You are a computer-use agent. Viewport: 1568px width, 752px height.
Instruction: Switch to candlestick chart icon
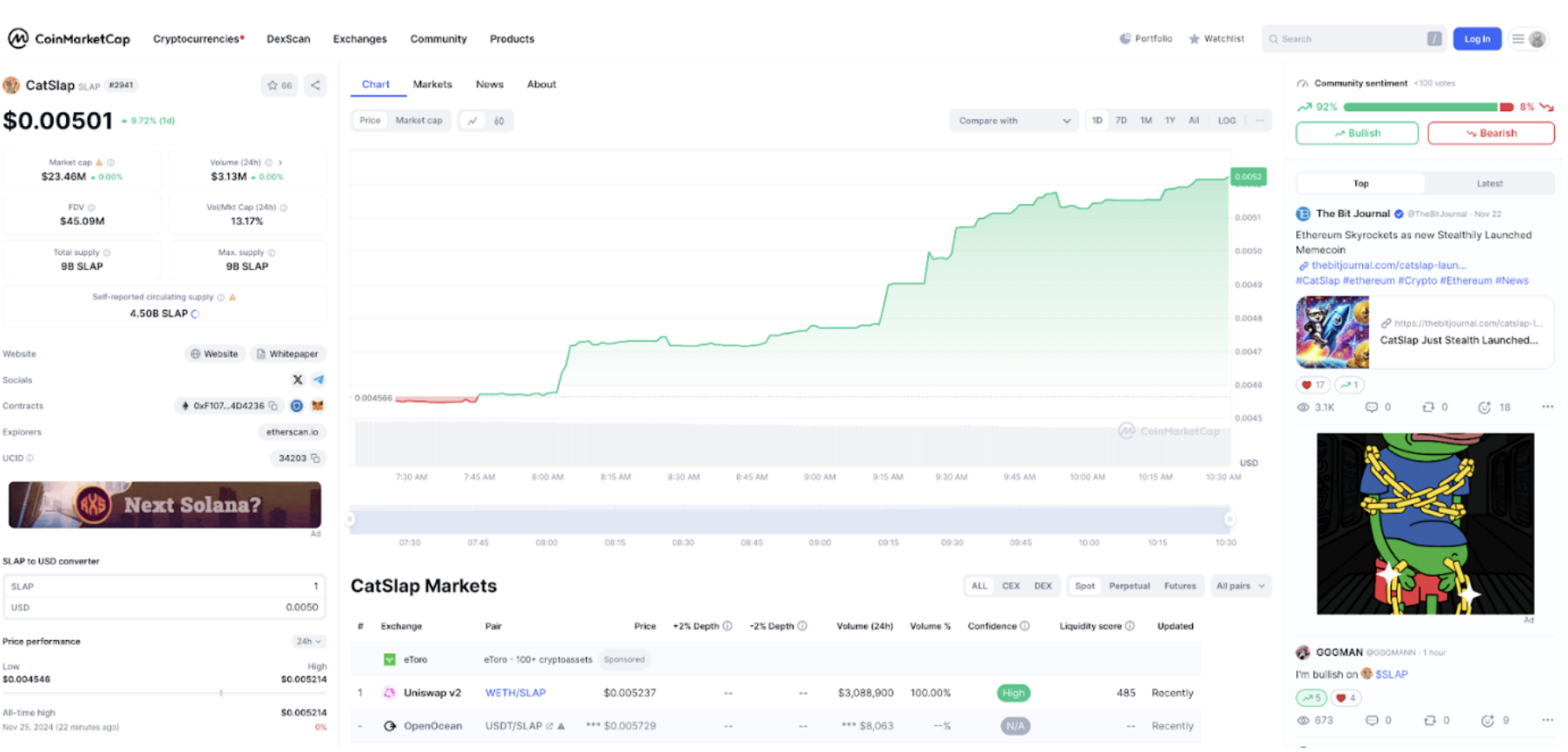499,121
